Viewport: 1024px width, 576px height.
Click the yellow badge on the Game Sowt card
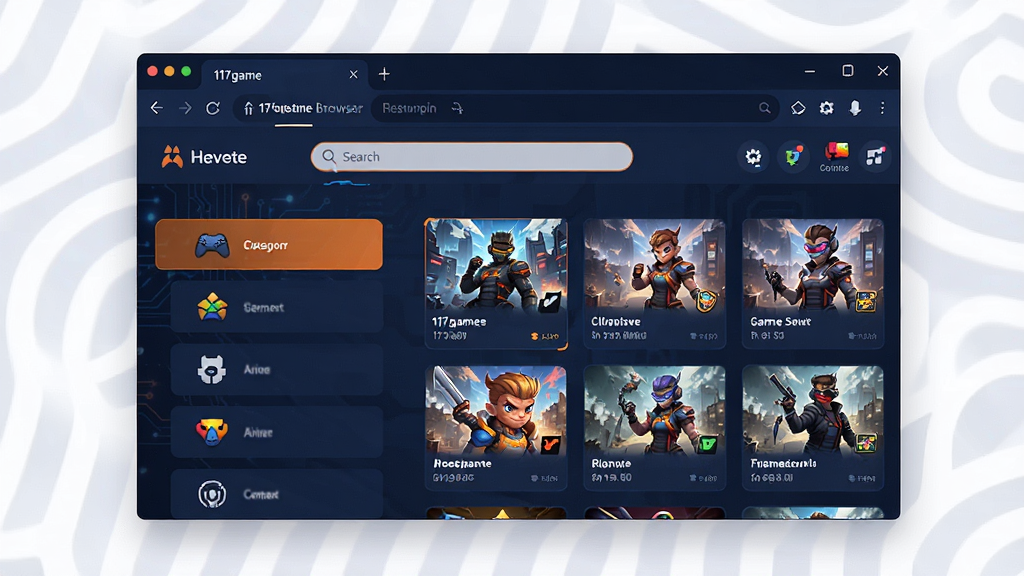click(x=865, y=301)
